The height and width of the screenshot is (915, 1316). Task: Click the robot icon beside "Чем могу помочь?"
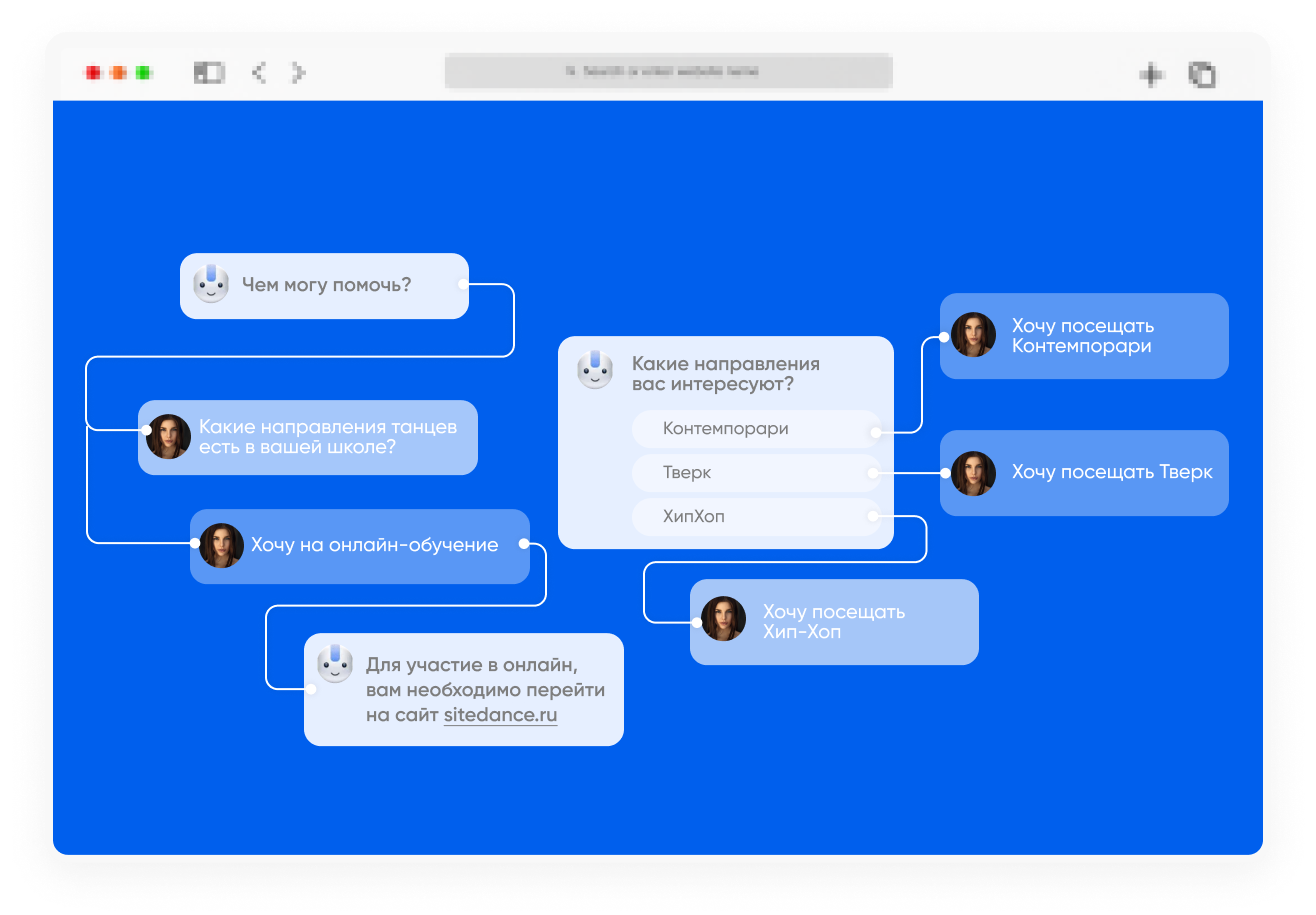click(x=211, y=284)
